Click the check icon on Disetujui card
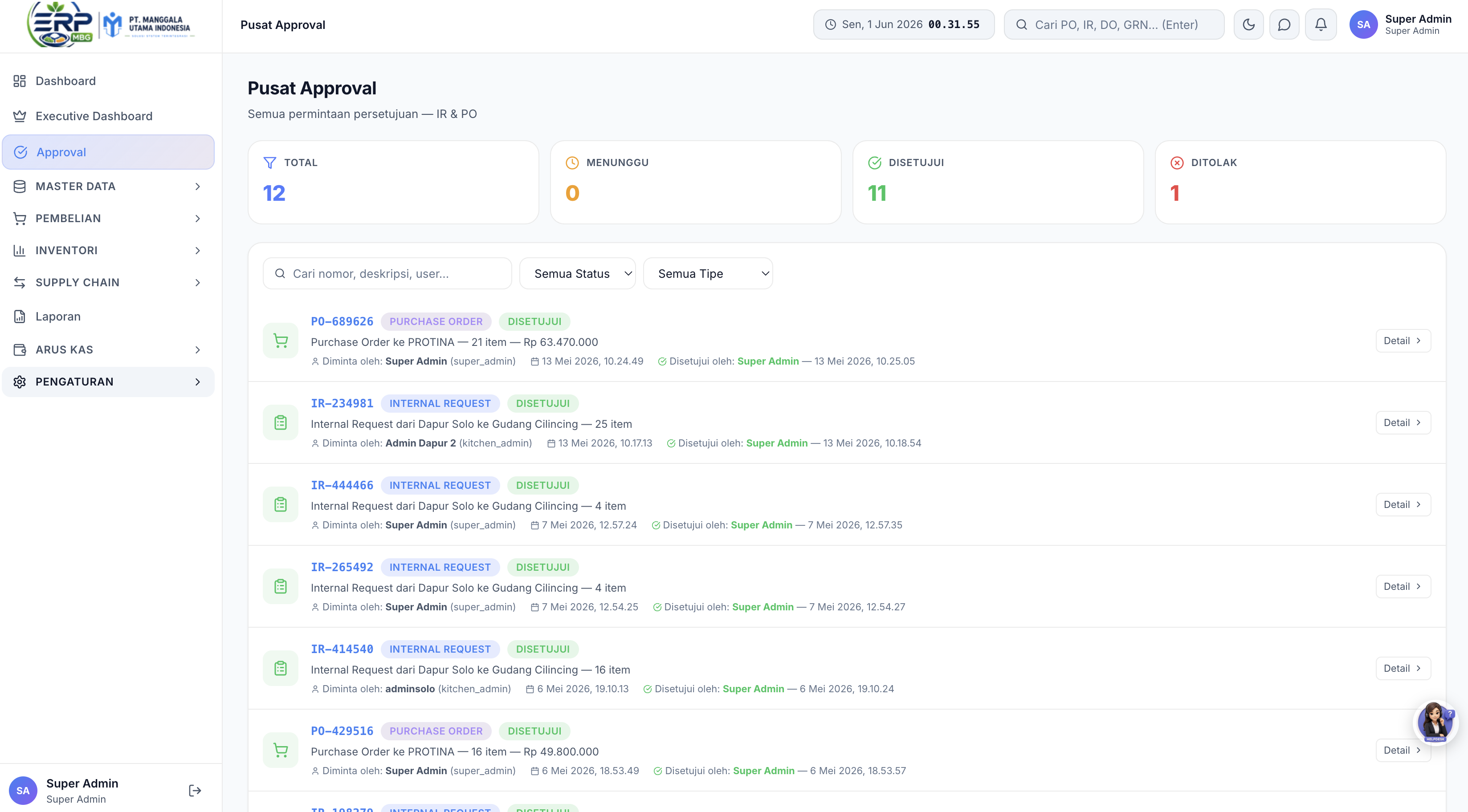Image resolution: width=1468 pixels, height=812 pixels. coord(875,163)
